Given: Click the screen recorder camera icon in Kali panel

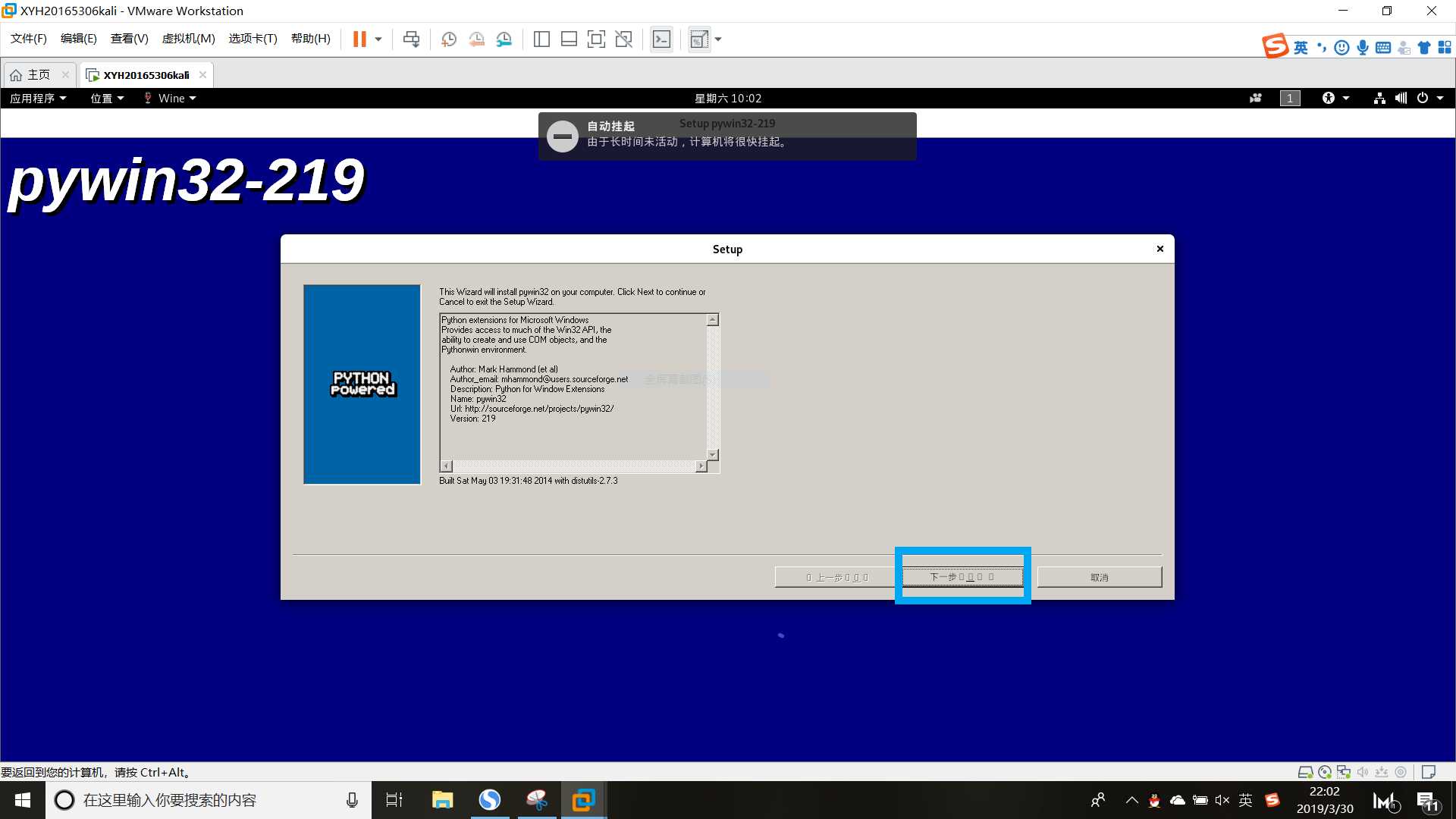Looking at the screenshot, I should [x=1256, y=99].
